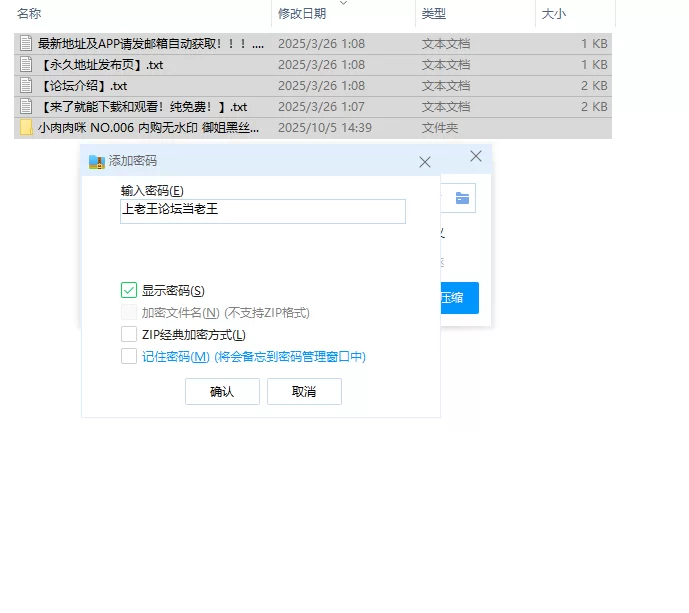
Task: Uncheck the 显示密码 checkbox
Action: click(x=129, y=290)
